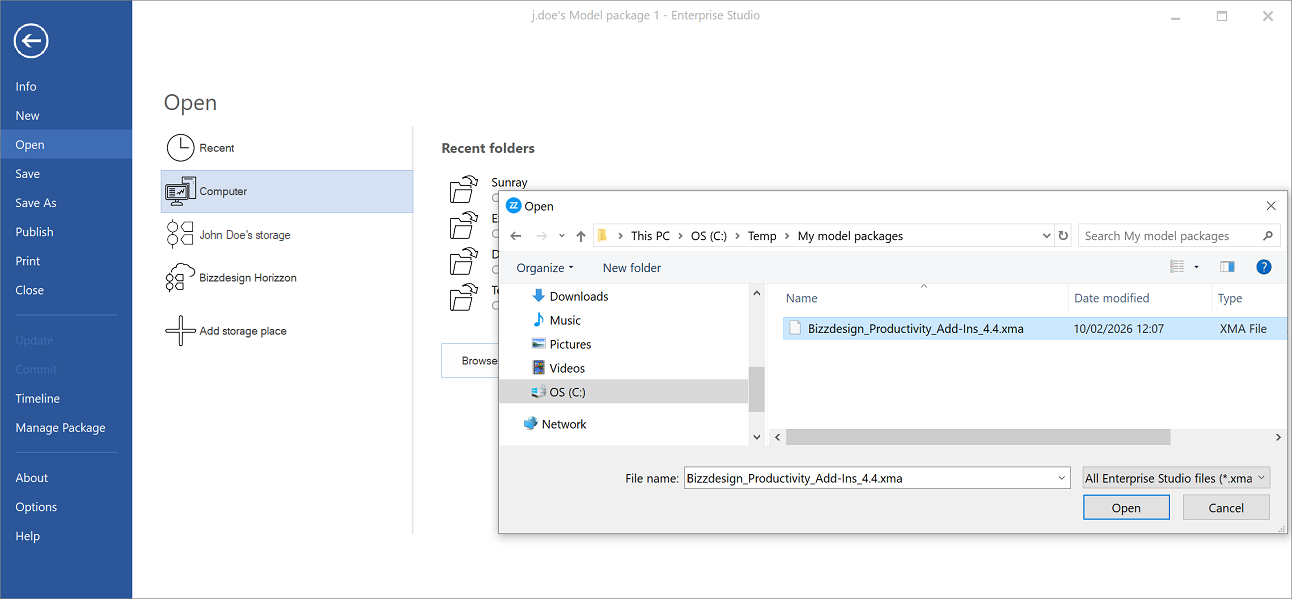The width and height of the screenshot is (1292, 599).
Task: Open the view options dropdown arrow
Action: [1196, 267]
